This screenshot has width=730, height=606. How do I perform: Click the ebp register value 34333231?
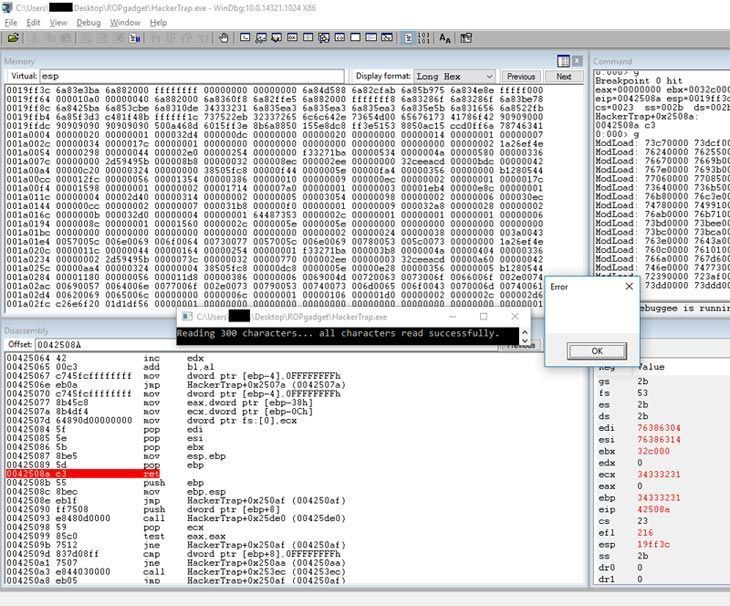click(659, 498)
